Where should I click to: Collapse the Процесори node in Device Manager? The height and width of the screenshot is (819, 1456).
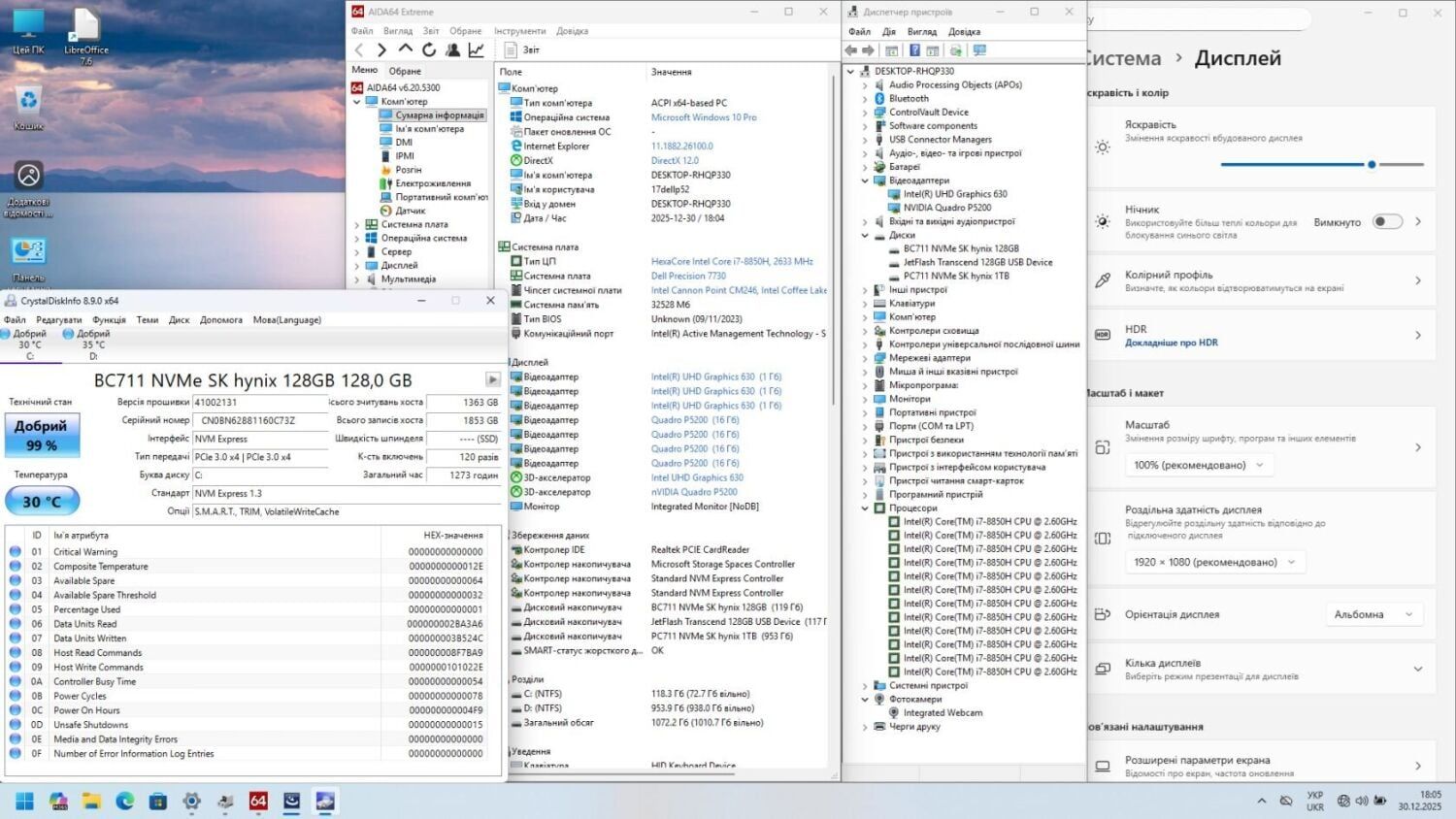[865, 508]
